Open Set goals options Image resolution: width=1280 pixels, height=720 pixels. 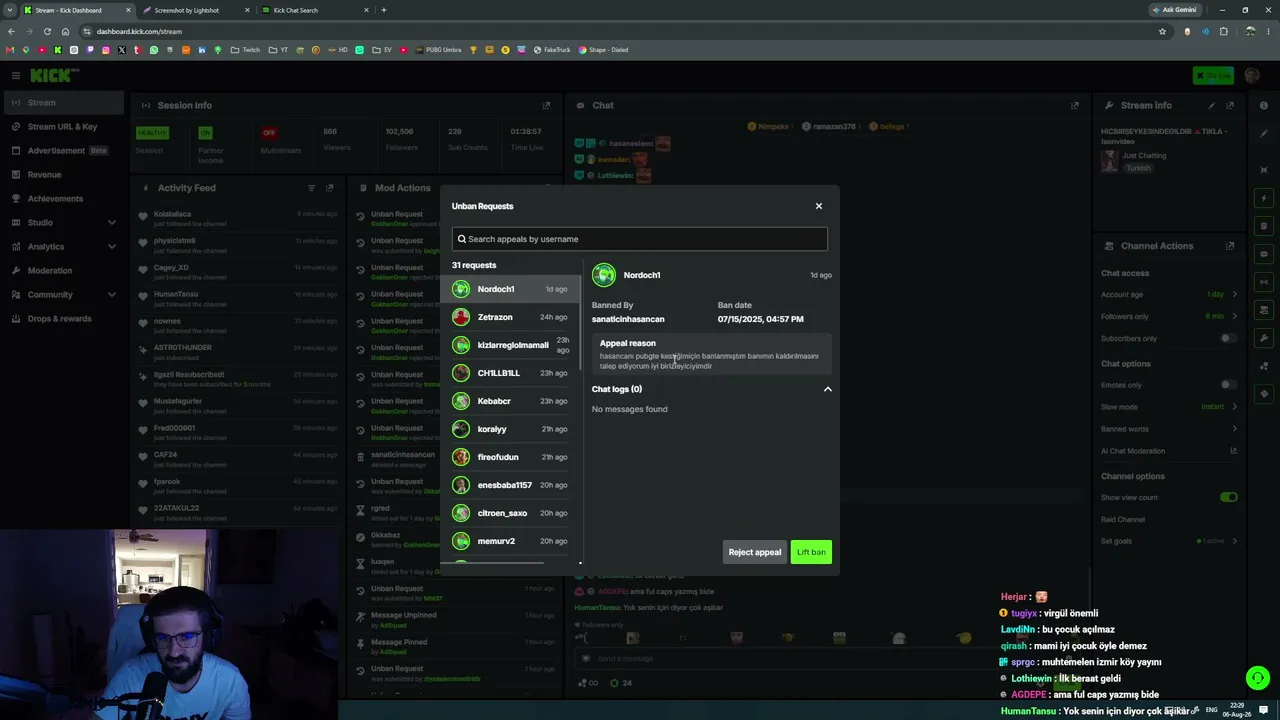1234,541
